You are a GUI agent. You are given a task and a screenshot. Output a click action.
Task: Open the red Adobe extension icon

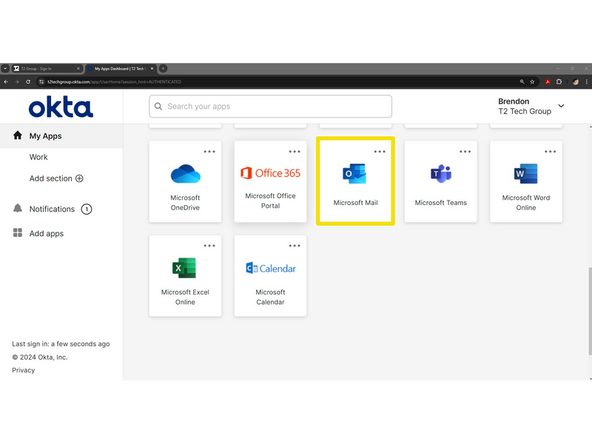[x=547, y=82]
